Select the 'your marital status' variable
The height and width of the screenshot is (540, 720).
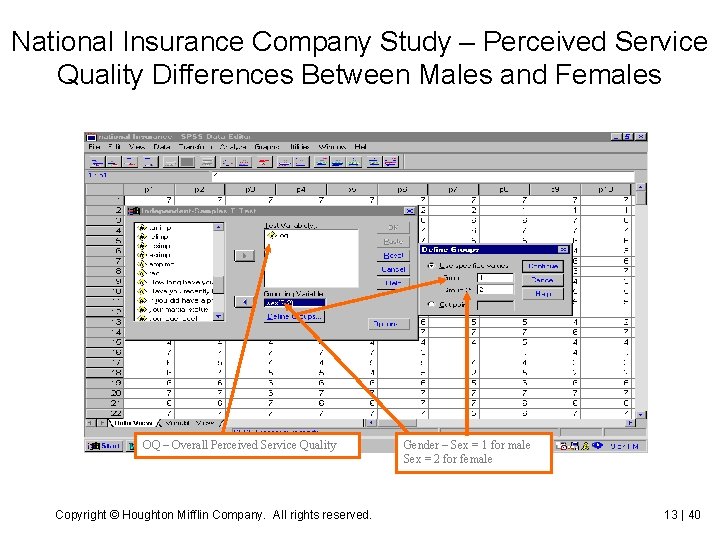174,309
